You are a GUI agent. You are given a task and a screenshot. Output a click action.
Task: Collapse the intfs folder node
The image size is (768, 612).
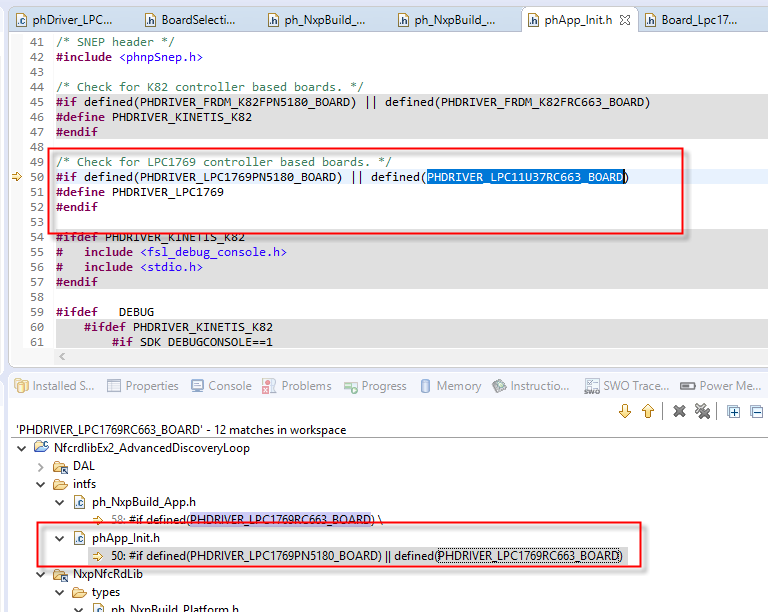tap(41, 485)
